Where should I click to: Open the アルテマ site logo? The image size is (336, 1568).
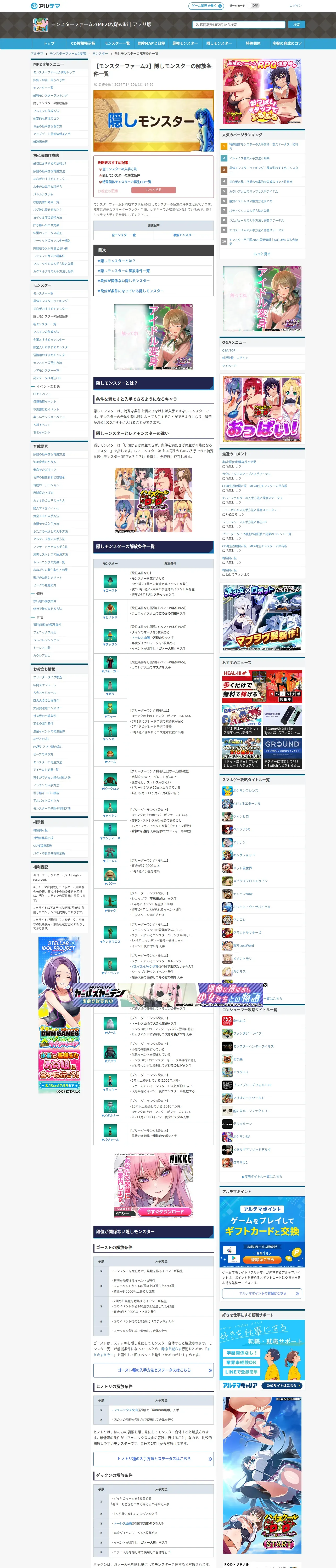tap(45, 5)
